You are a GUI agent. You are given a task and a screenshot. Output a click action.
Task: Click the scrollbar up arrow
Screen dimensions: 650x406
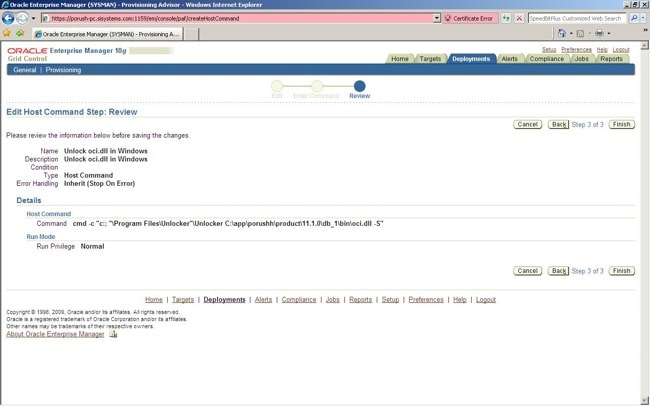(x=645, y=45)
